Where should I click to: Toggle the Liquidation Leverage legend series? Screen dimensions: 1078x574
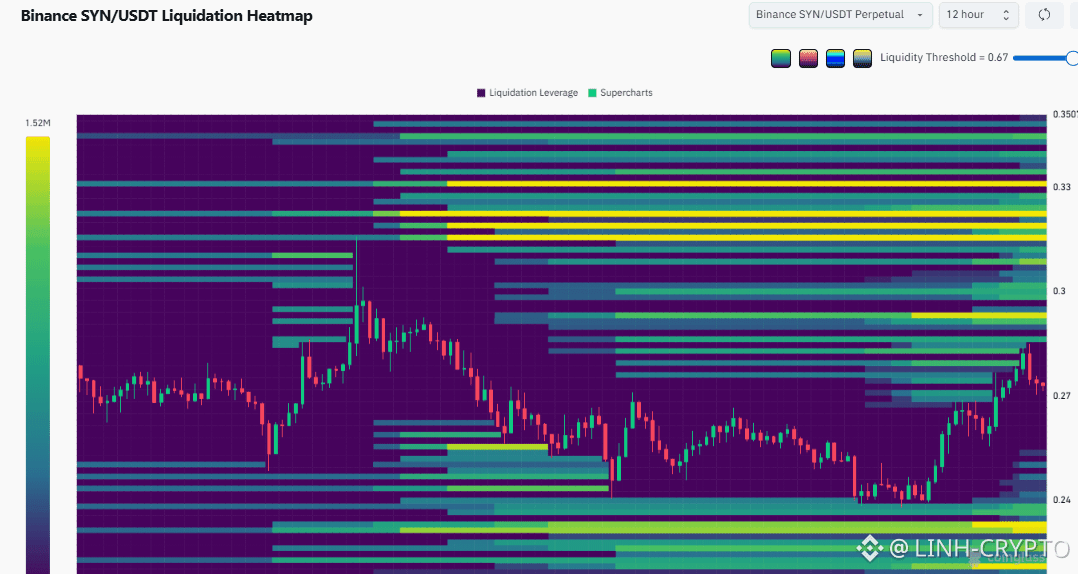tap(527, 93)
